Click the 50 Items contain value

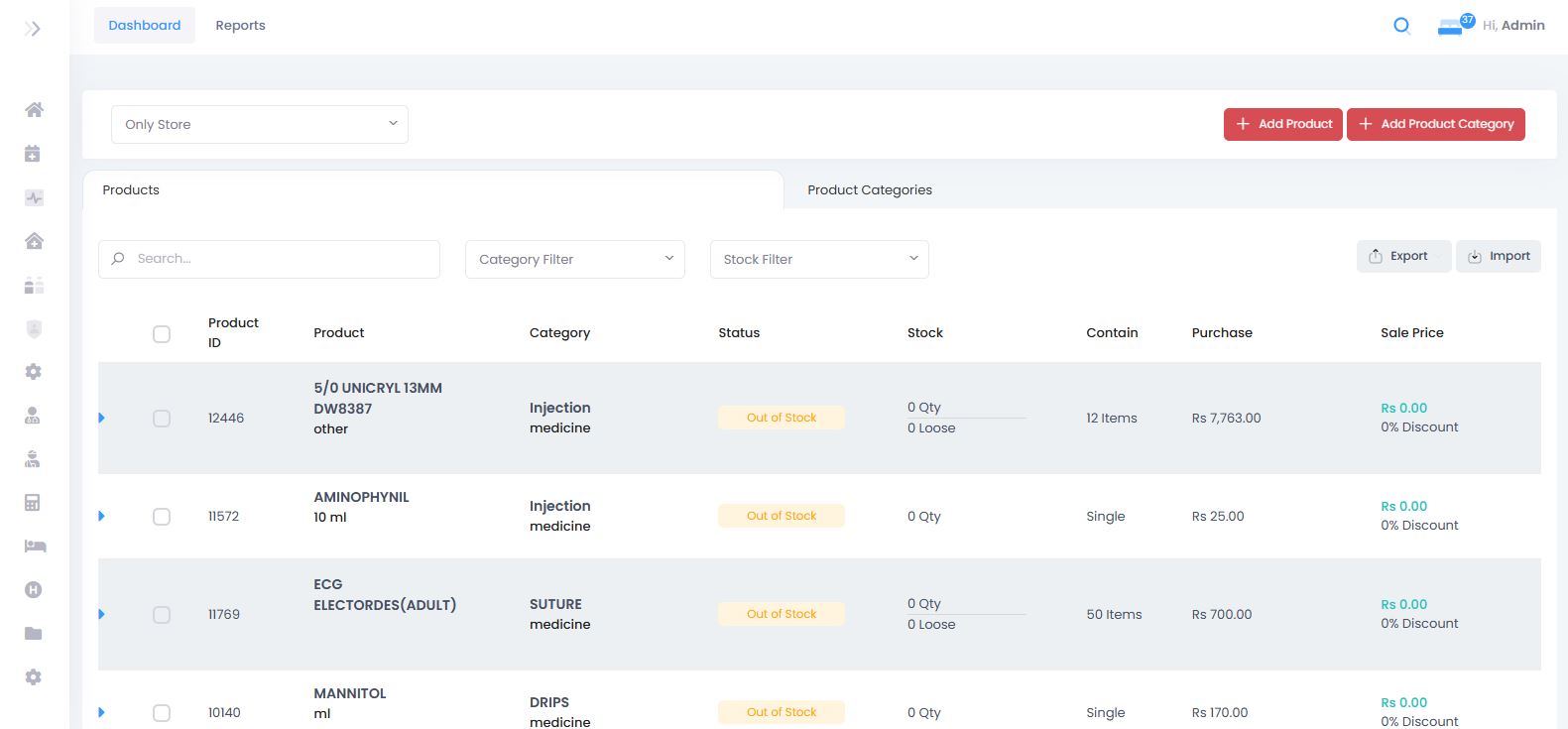pos(1114,614)
